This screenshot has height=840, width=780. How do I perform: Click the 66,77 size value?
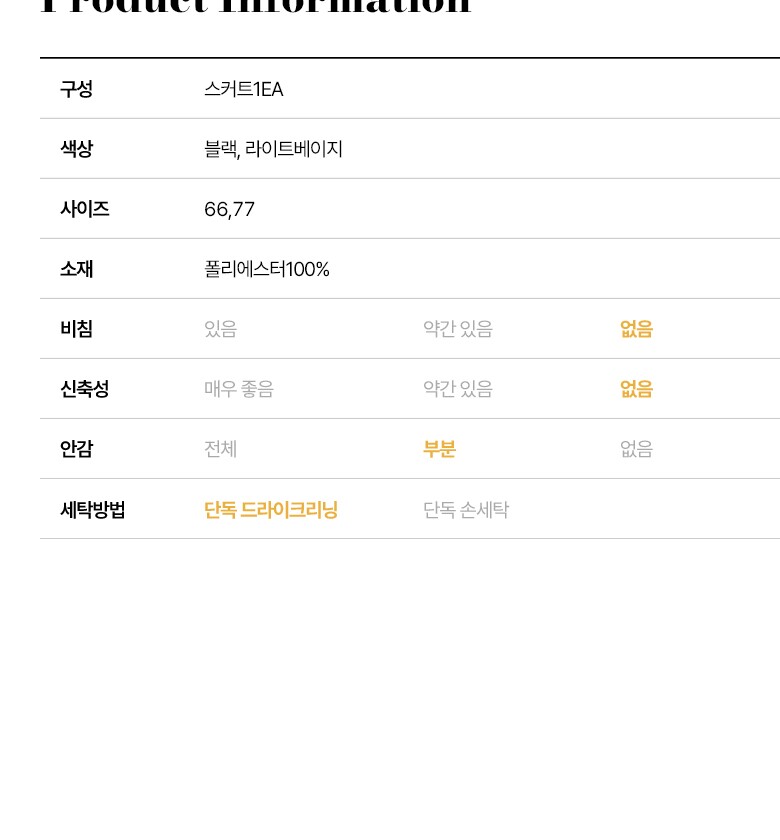229,209
